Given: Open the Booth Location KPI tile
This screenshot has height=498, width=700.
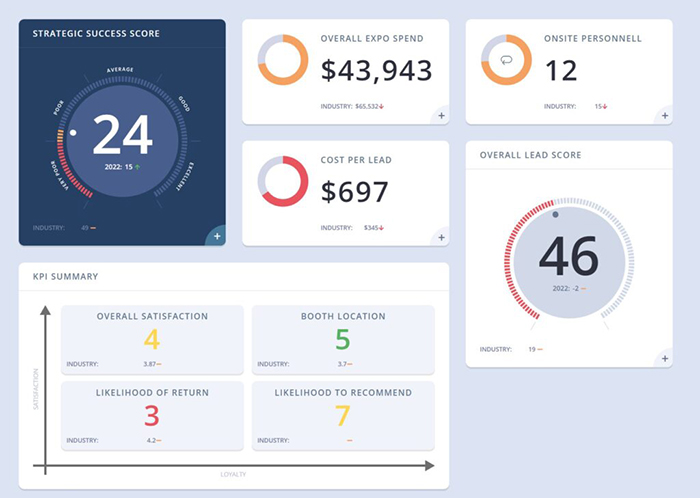Looking at the screenshot, I should point(343,340).
